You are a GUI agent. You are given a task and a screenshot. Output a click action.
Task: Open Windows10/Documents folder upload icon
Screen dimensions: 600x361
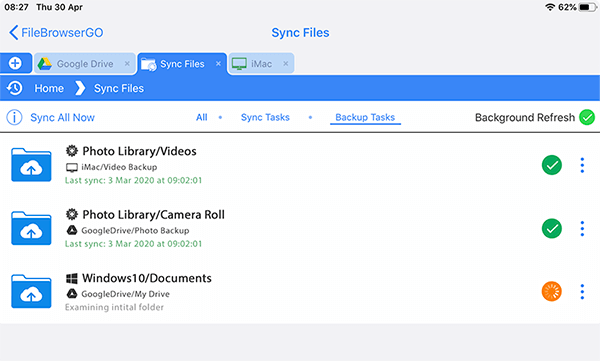[x=31, y=291]
